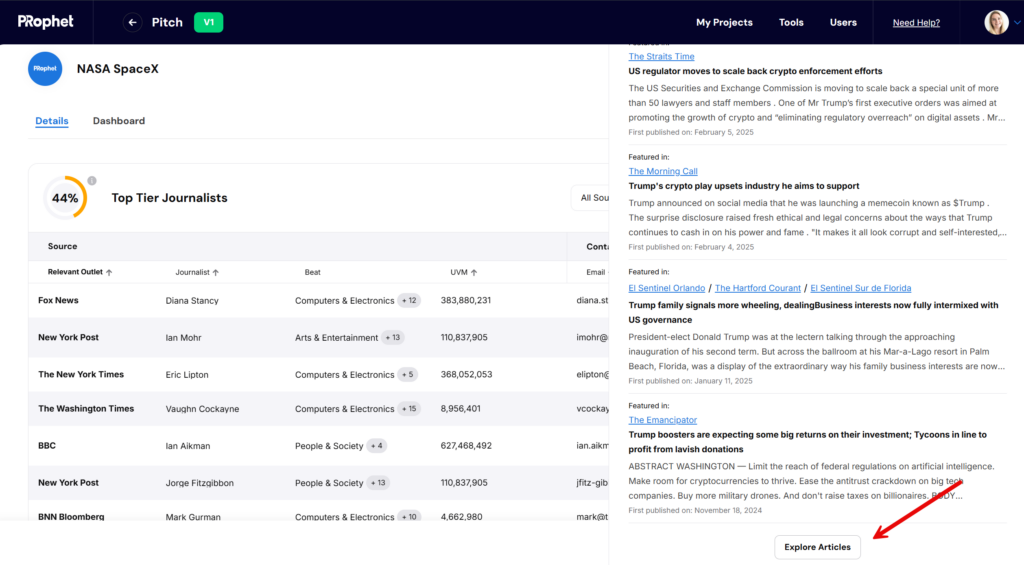This screenshot has width=1024, height=565.
Task: Open article 'Trump boosters are expecting big returns'
Action: pyautogui.click(x=807, y=442)
